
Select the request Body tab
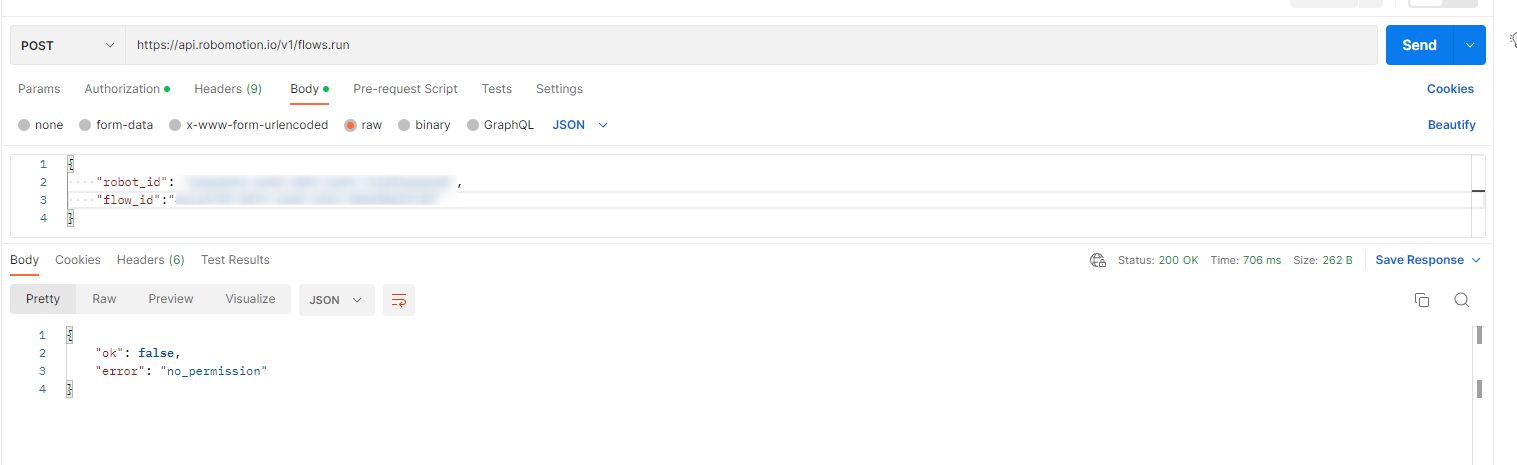(x=309, y=89)
